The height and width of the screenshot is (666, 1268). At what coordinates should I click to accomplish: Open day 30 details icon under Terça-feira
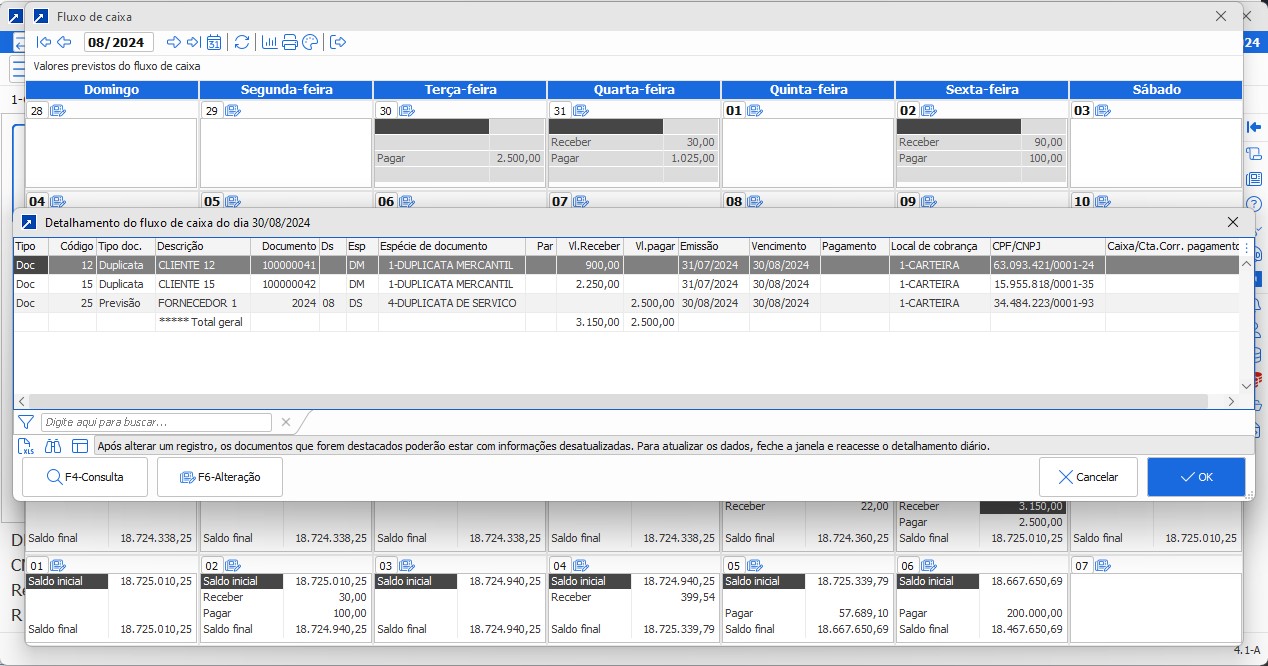[407, 110]
